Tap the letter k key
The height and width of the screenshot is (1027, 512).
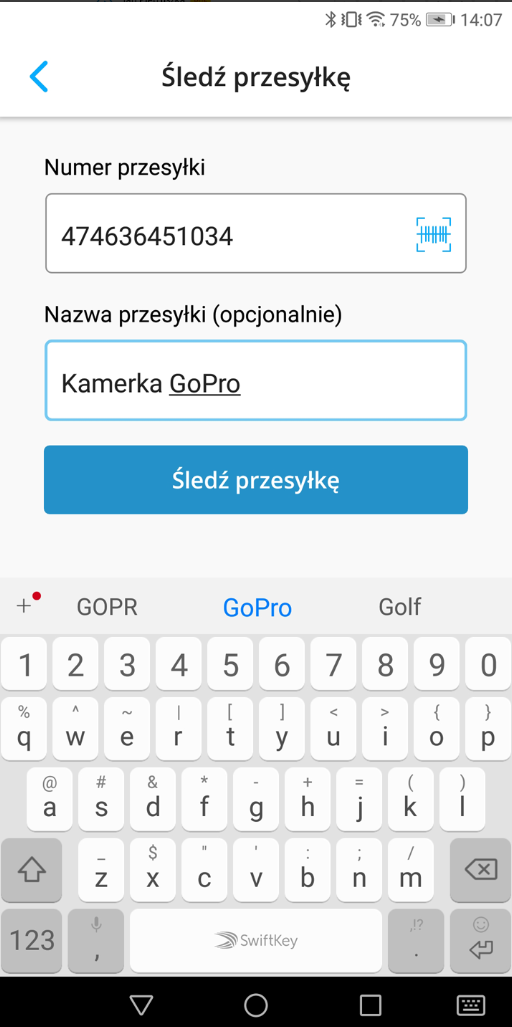click(411, 799)
